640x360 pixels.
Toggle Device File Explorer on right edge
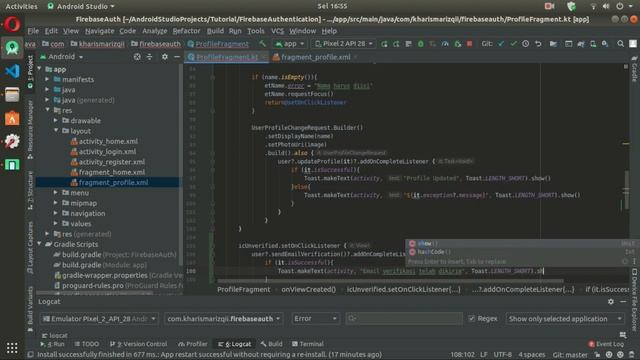pos(634,300)
